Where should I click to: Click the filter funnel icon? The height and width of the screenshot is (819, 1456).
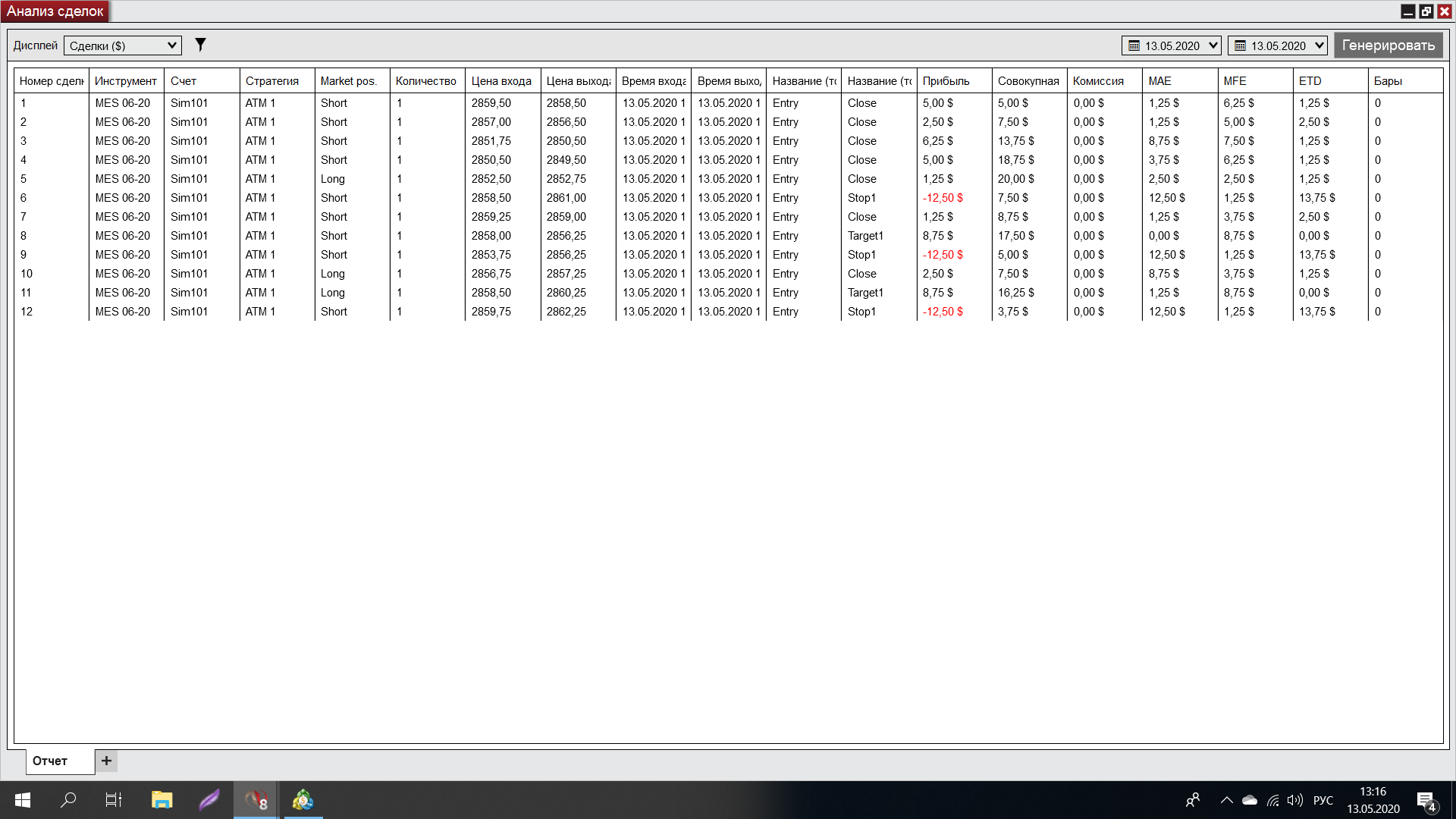(x=200, y=45)
